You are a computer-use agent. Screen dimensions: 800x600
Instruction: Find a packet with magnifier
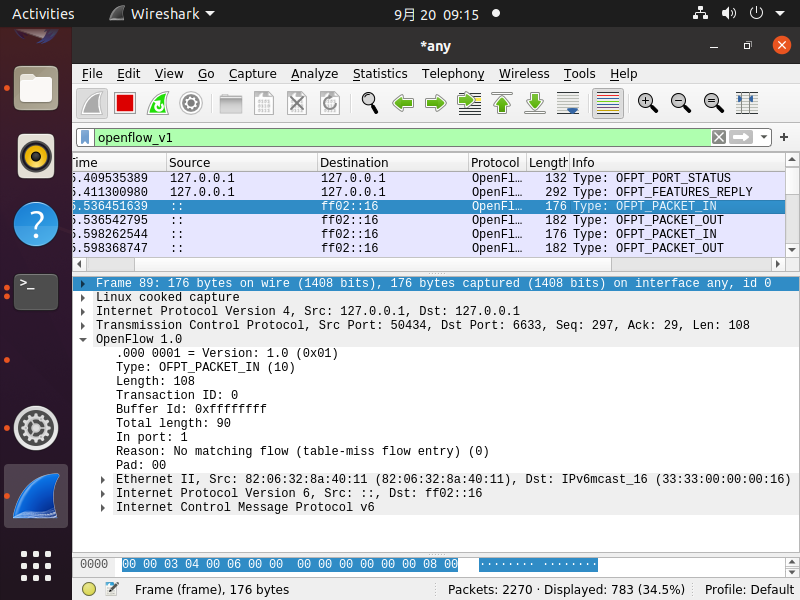click(369, 104)
